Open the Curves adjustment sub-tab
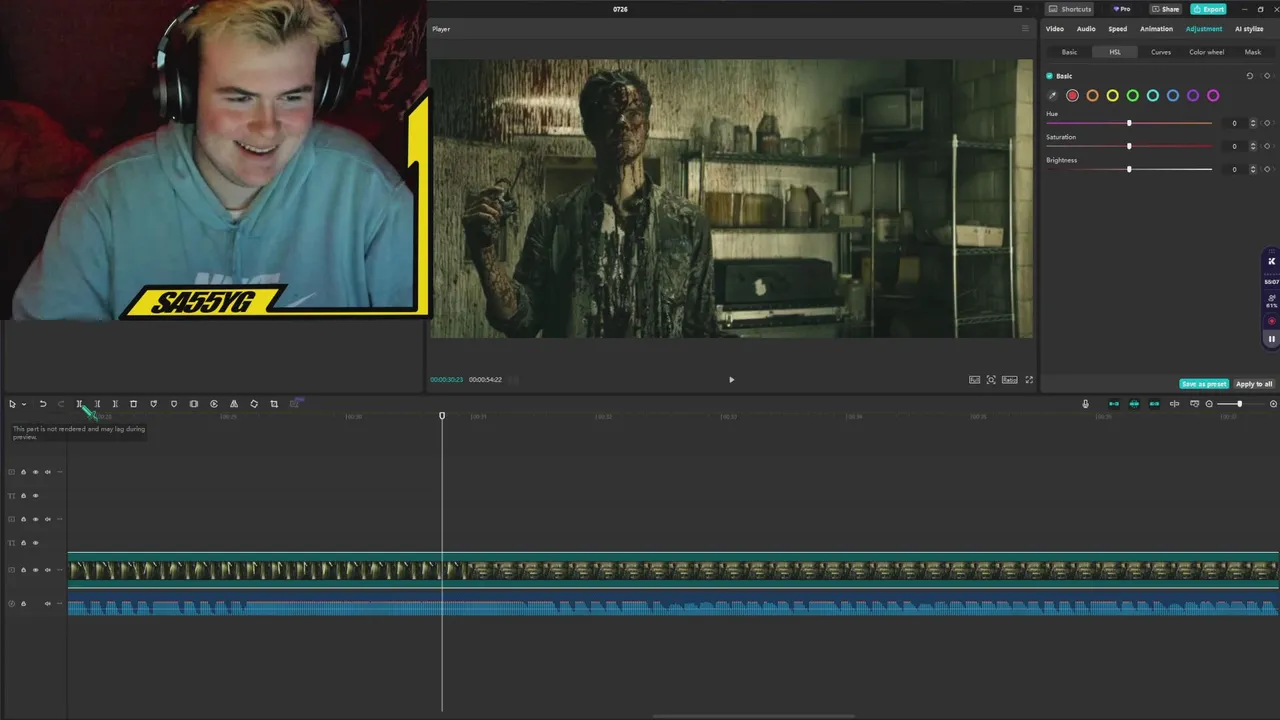 click(x=1161, y=52)
